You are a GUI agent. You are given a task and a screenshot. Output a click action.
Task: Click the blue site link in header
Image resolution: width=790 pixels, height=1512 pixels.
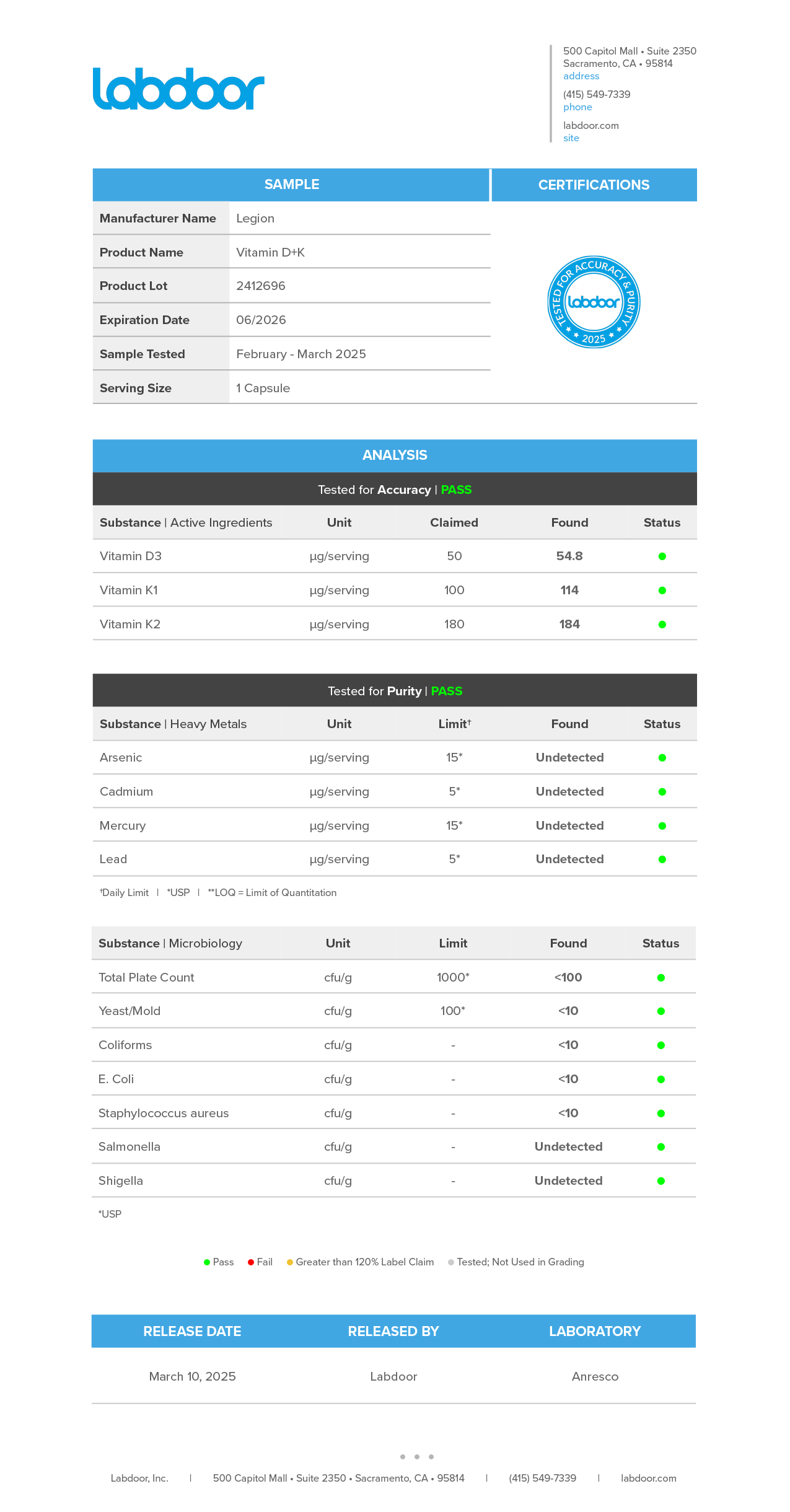(571, 138)
